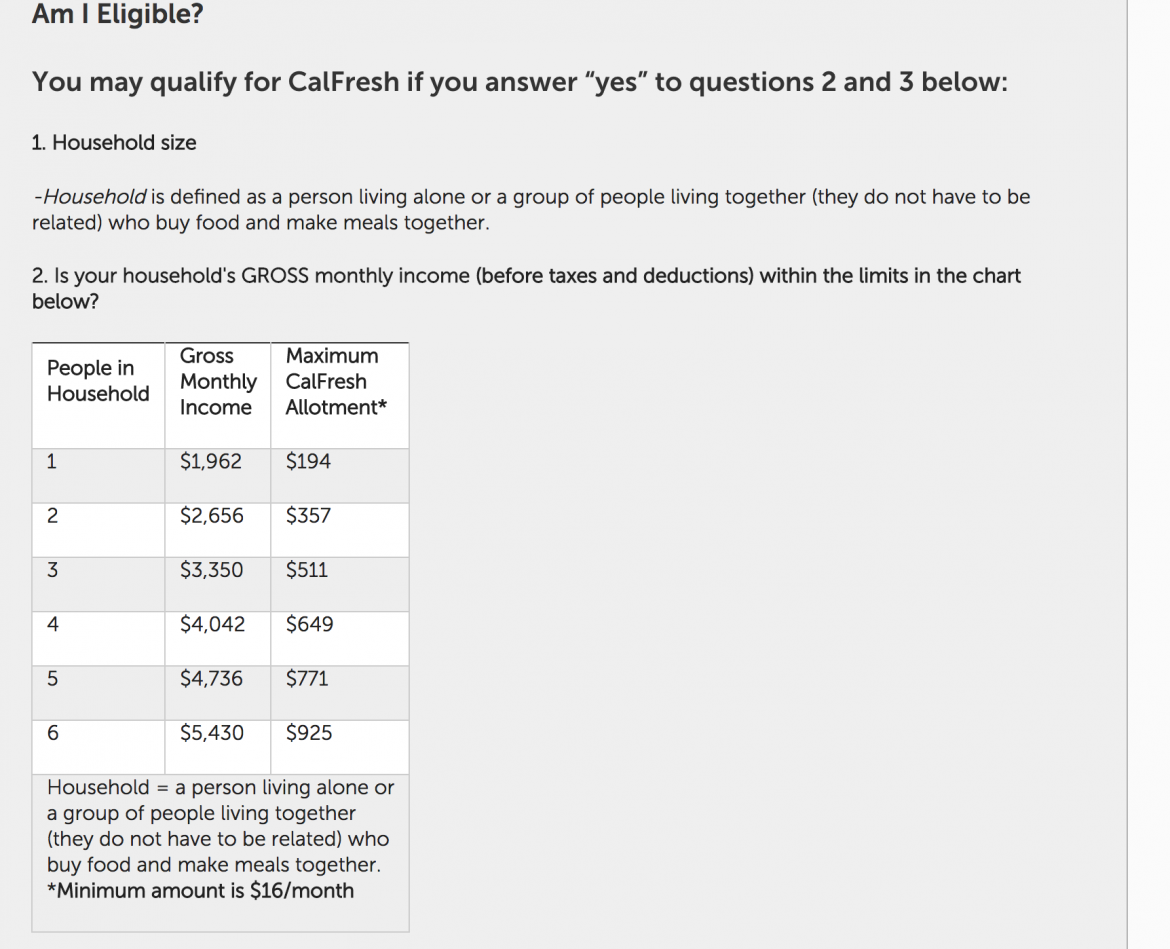Select the $5,430 income cell

coord(212,733)
